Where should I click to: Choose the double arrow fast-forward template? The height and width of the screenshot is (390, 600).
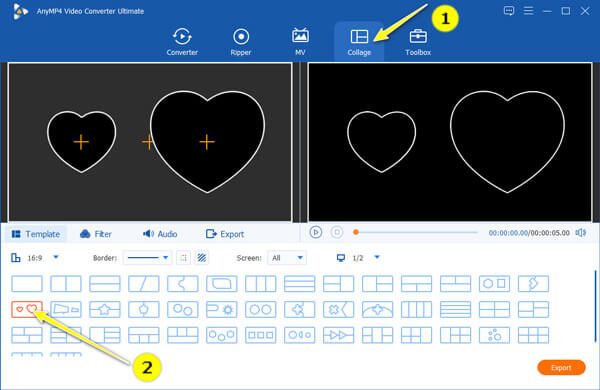(338, 335)
